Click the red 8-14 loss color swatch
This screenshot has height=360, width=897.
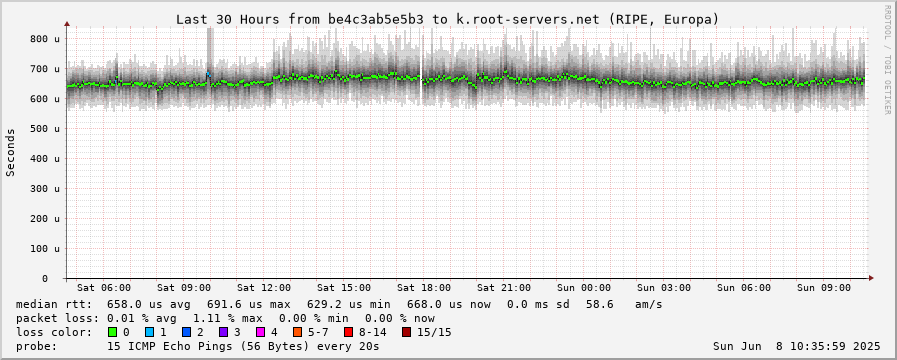pos(348,332)
